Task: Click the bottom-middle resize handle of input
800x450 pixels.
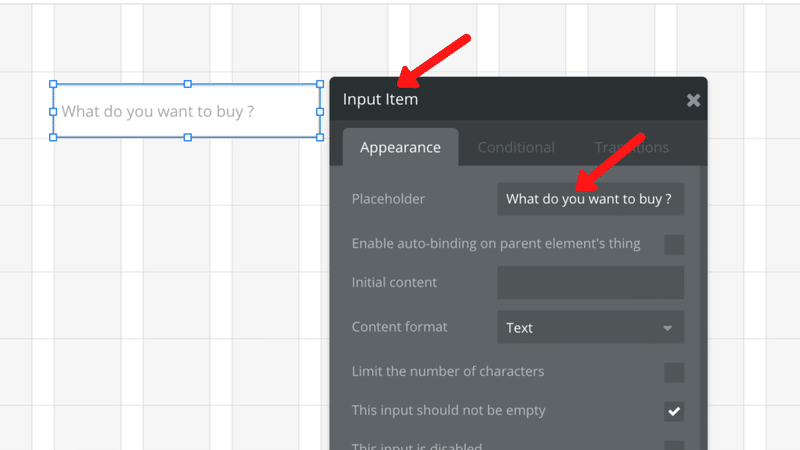Action: [187, 137]
